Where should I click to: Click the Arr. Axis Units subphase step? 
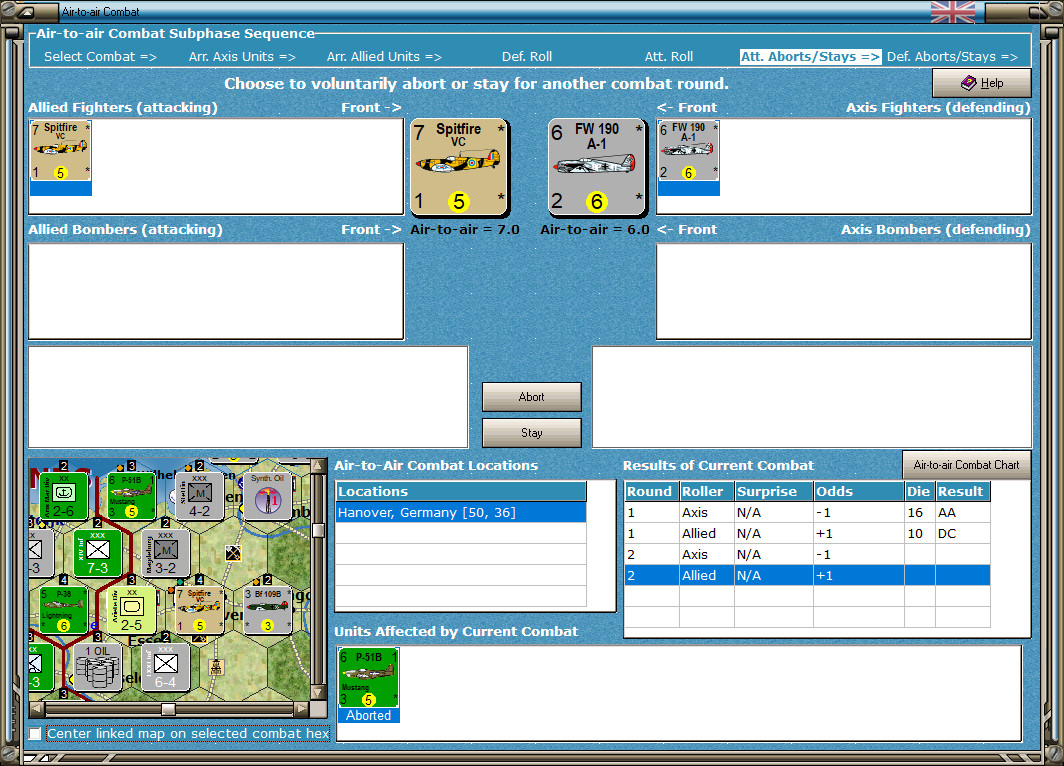click(x=242, y=56)
